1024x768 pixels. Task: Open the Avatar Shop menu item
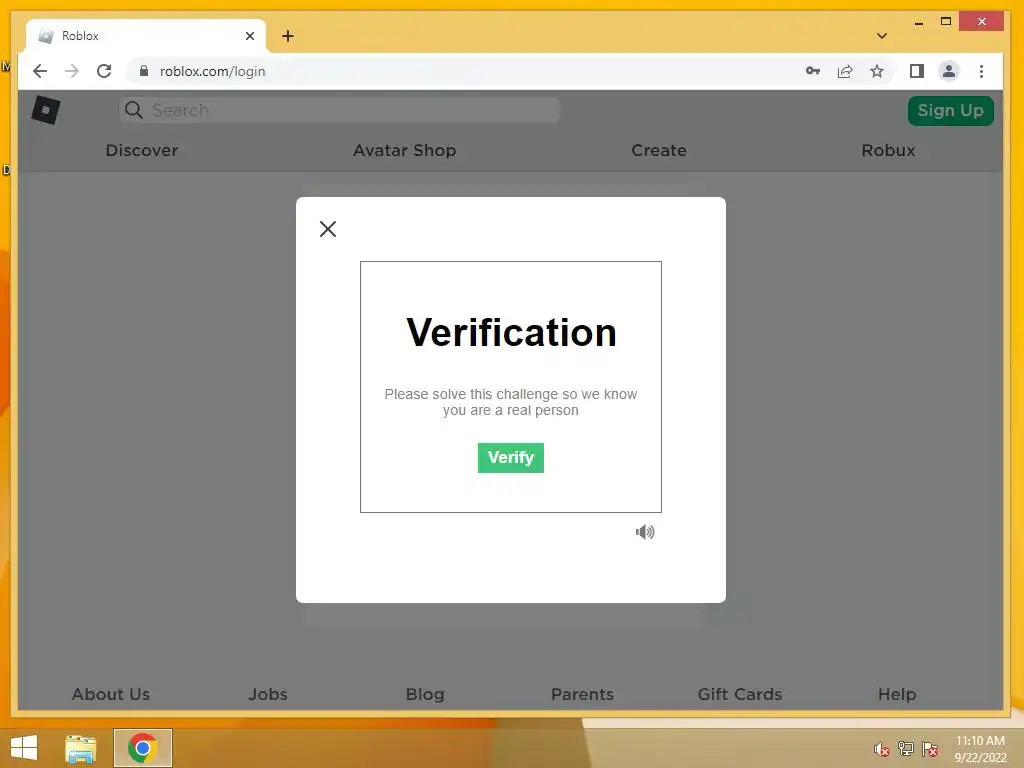(404, 150)
